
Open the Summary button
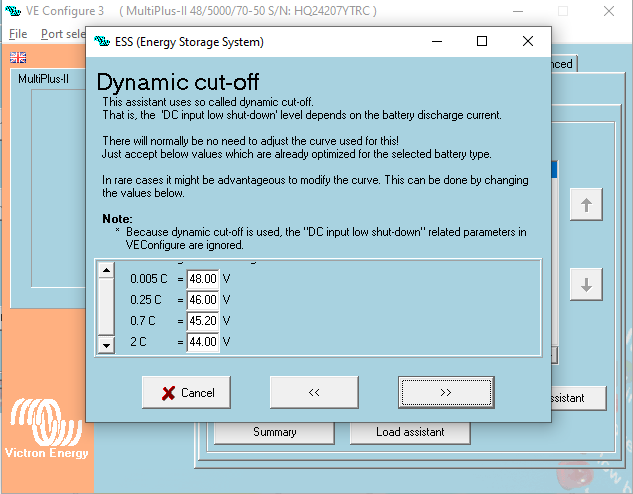point(274,432)
